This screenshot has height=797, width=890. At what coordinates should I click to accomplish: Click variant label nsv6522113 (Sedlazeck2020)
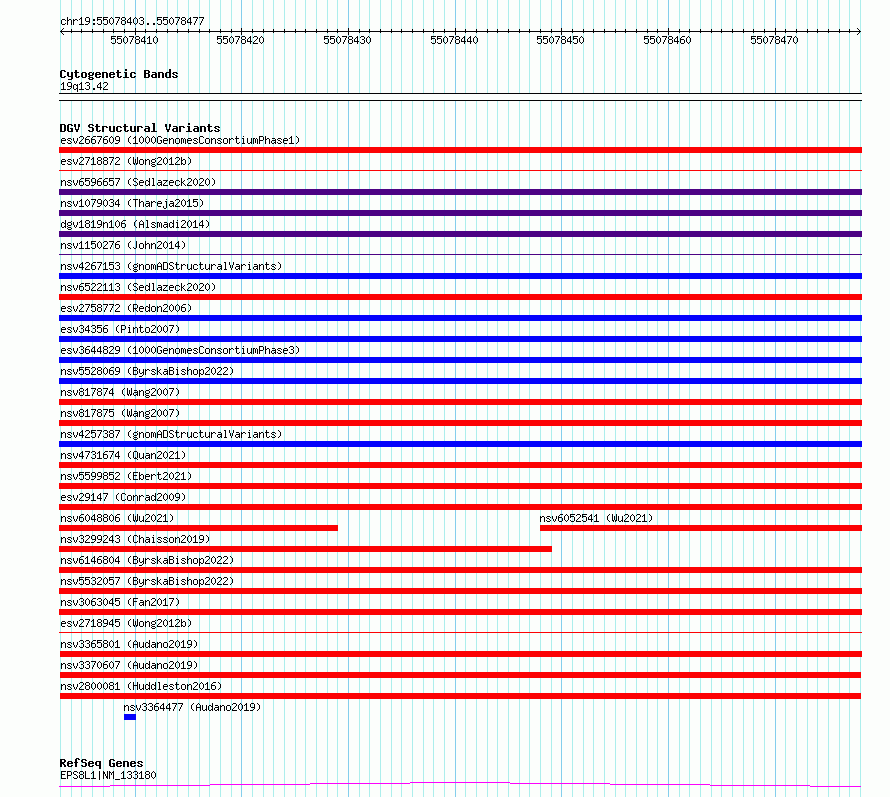click(138, 287)
